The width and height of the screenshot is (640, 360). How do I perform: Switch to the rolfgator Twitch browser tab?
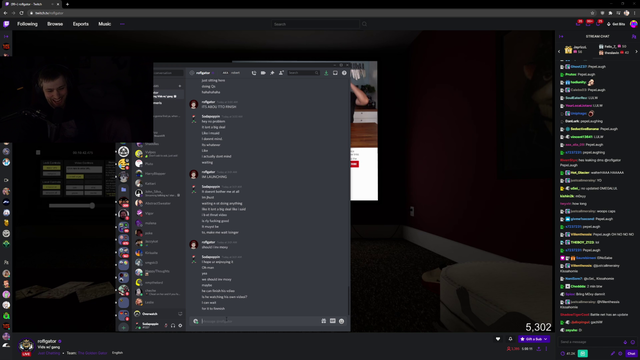point(31,4)
